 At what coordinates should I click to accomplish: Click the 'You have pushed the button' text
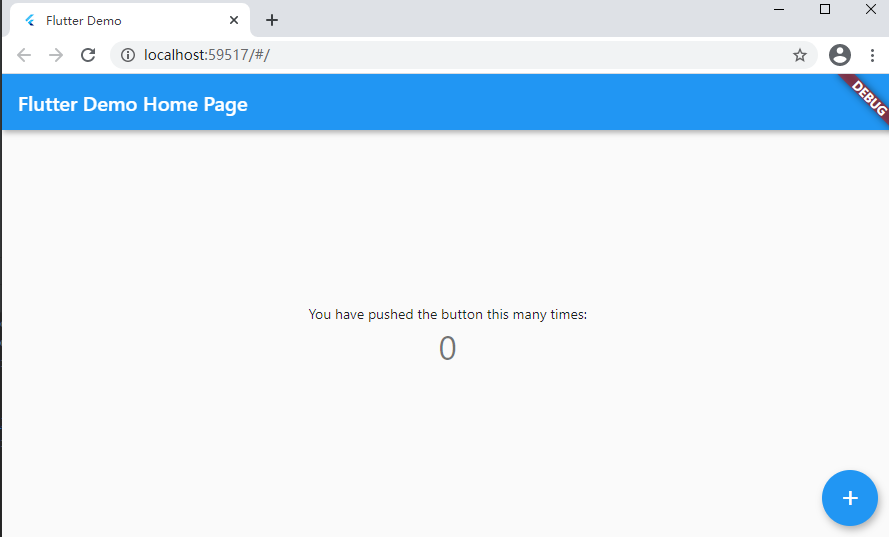[447, 314]
